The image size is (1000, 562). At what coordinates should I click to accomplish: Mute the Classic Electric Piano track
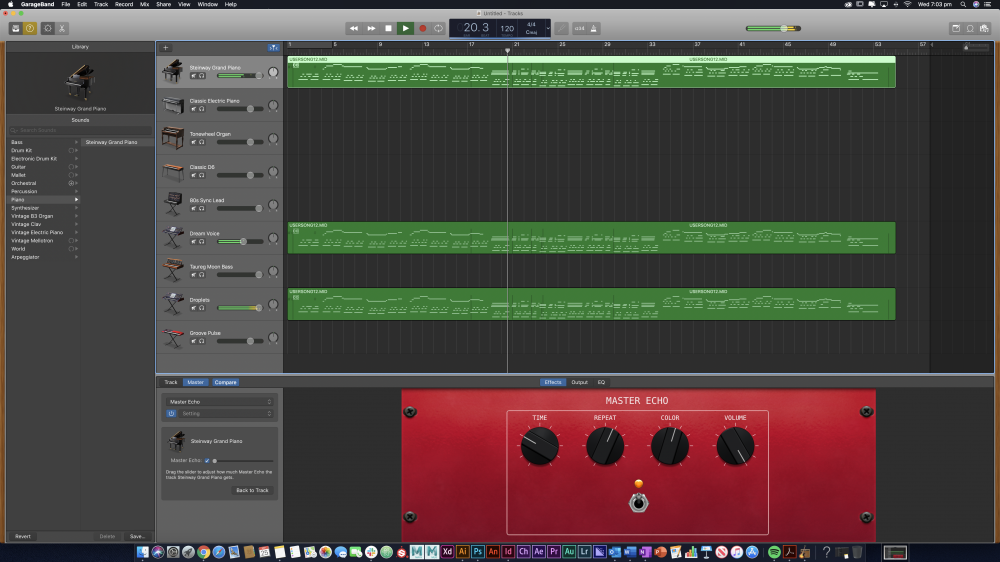click(x=194, y=109)
